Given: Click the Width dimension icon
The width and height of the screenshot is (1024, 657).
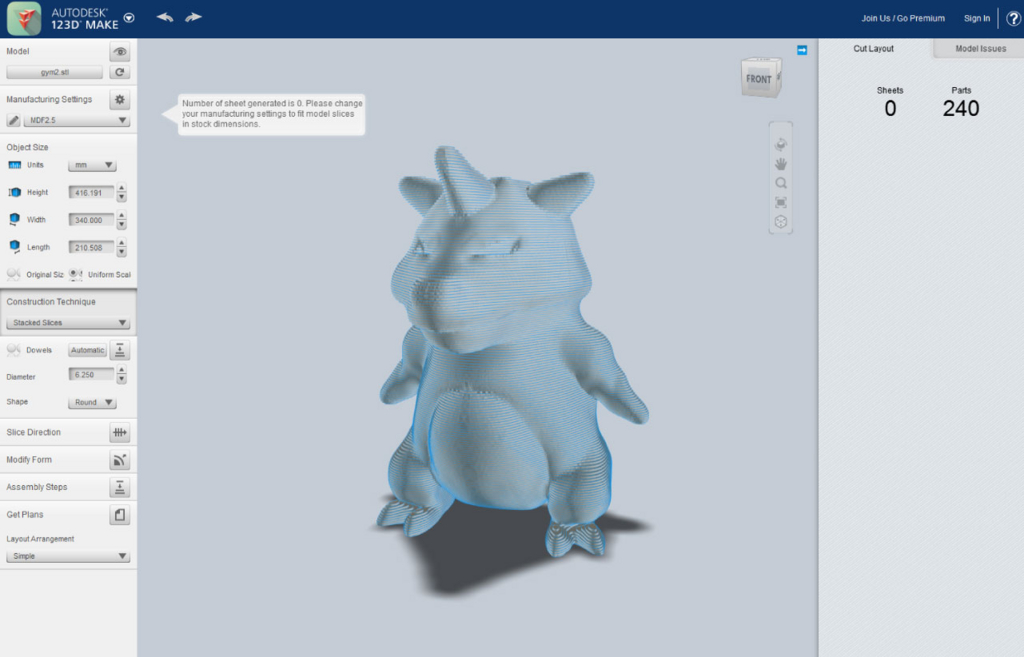Looking at the screenshot, I should pos(14,220).
